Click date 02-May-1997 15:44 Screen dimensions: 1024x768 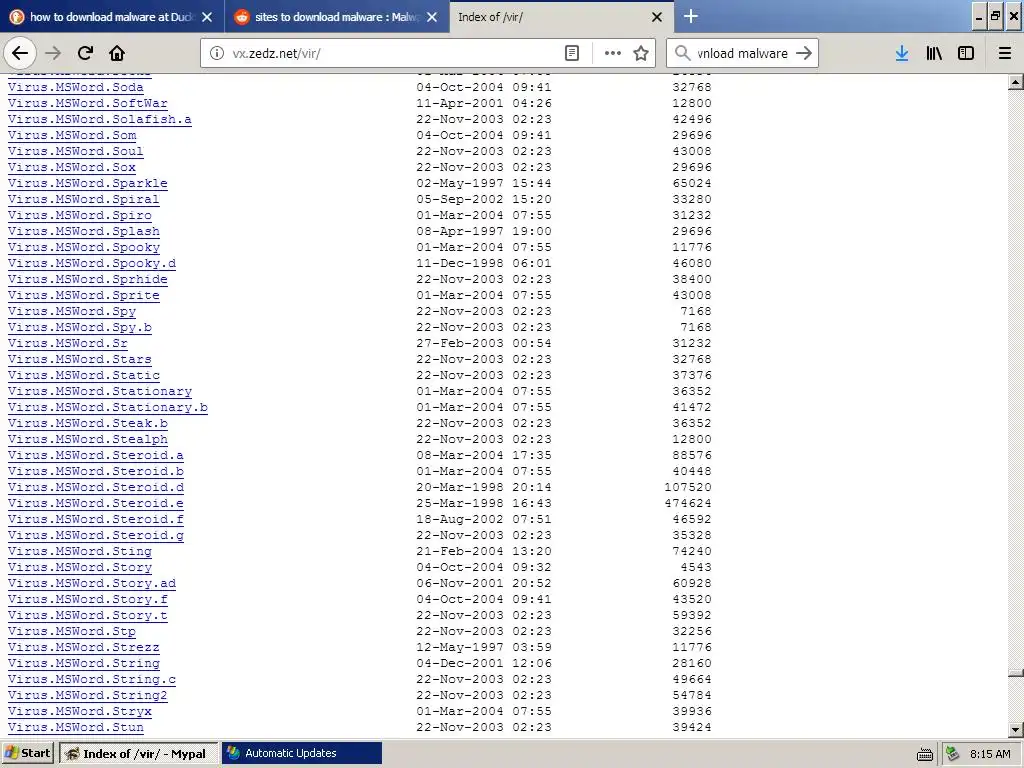(x=484, y=183)
